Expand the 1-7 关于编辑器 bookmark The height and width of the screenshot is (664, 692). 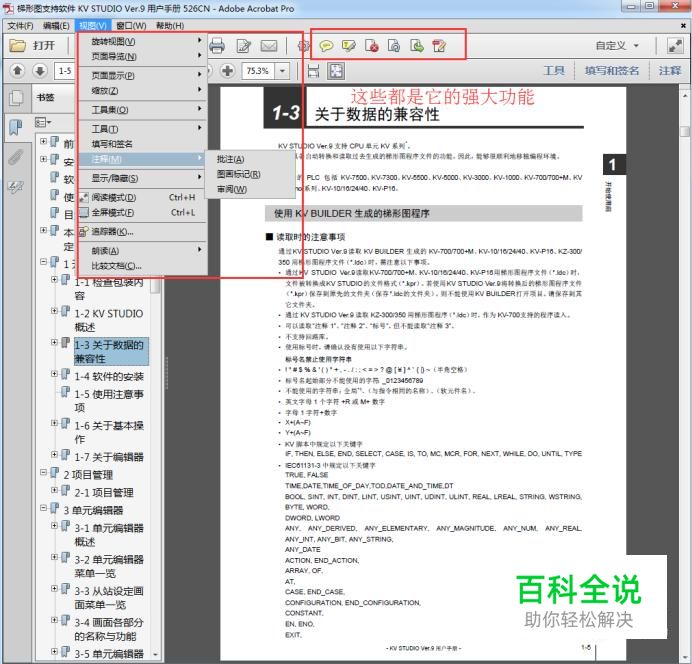point(54,454)
